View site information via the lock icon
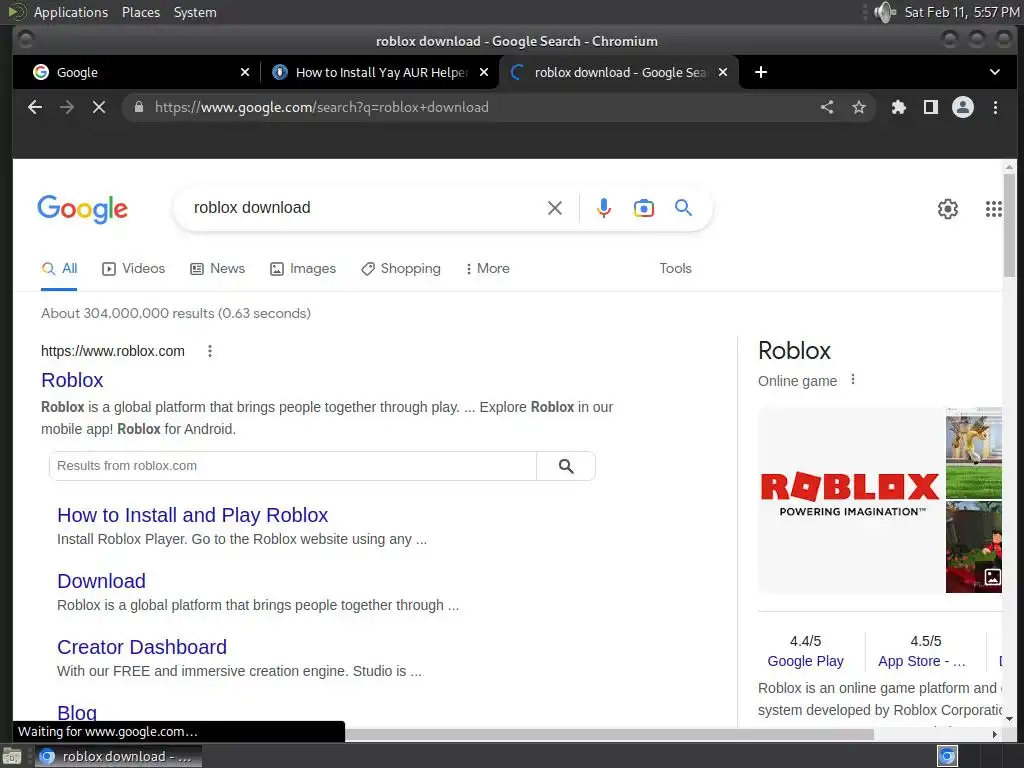Screen dimensions: 1024x768 138,107
